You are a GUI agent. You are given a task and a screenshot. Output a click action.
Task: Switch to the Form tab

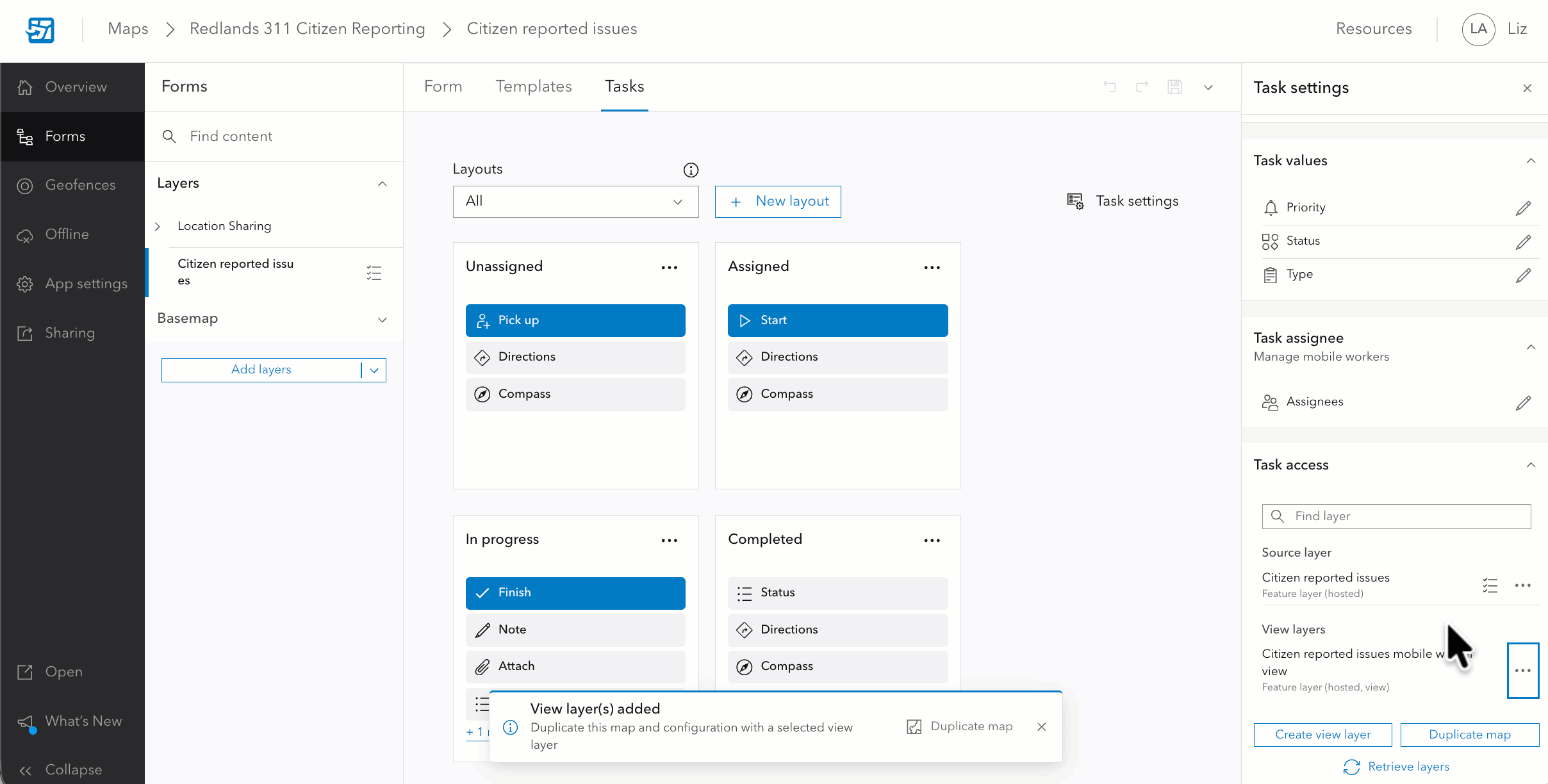442,86
